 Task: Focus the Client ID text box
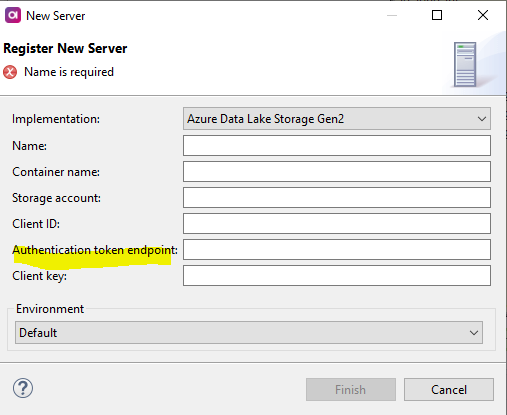pyautogui.click(x=337, y=223)
